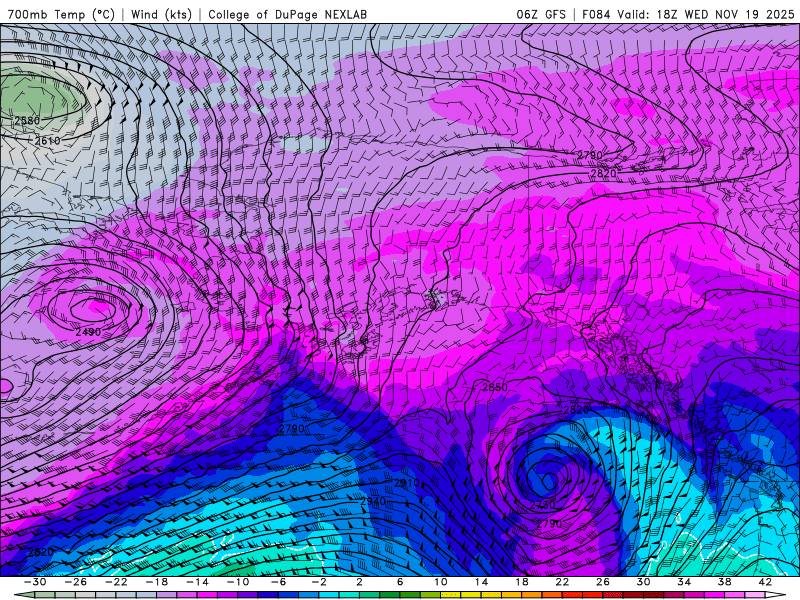Click the 38 colorbar scale label
The width and height of the screenshot is (800, 600).
click(x=724, y=582)
